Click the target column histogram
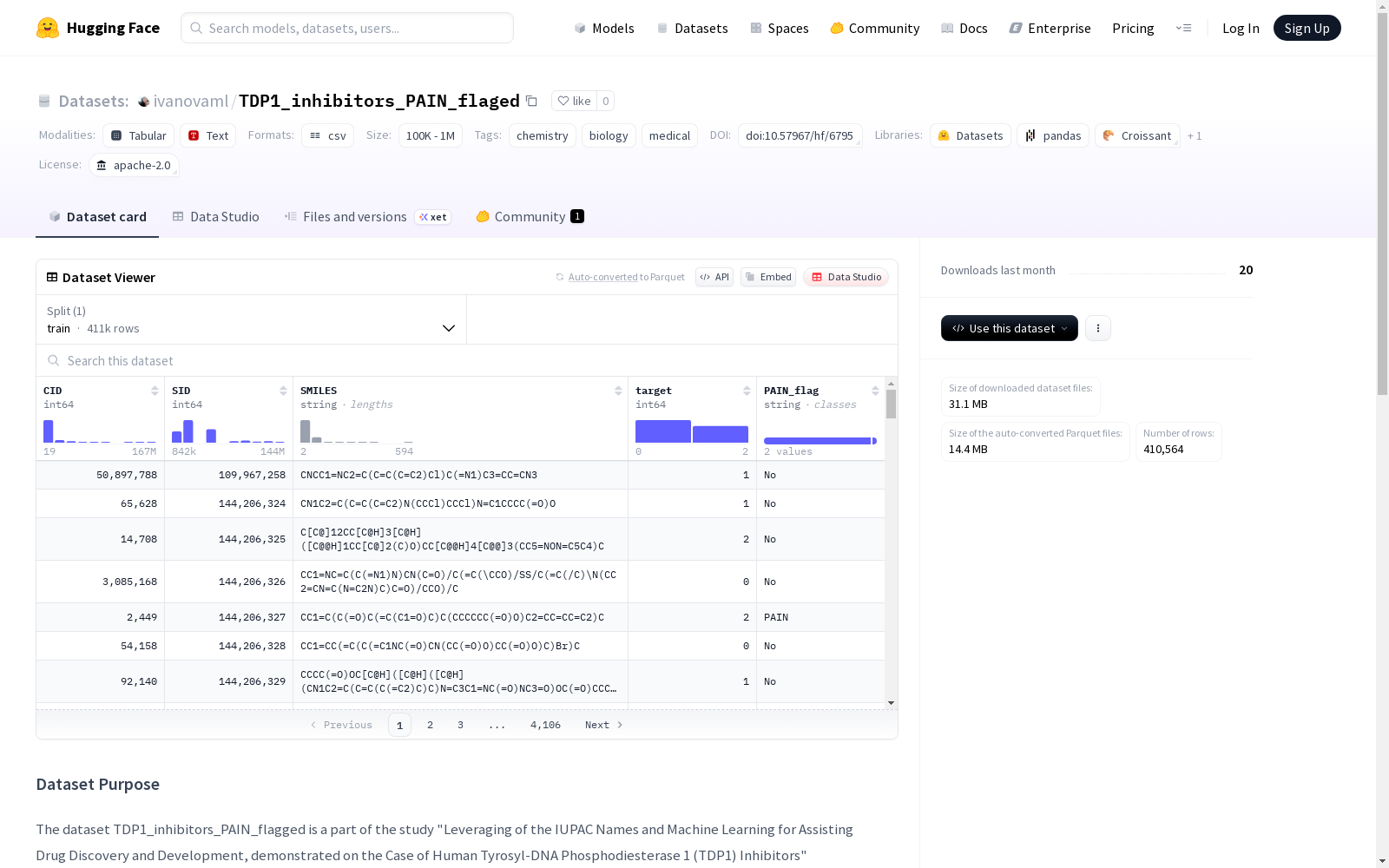 coord(692,431)
